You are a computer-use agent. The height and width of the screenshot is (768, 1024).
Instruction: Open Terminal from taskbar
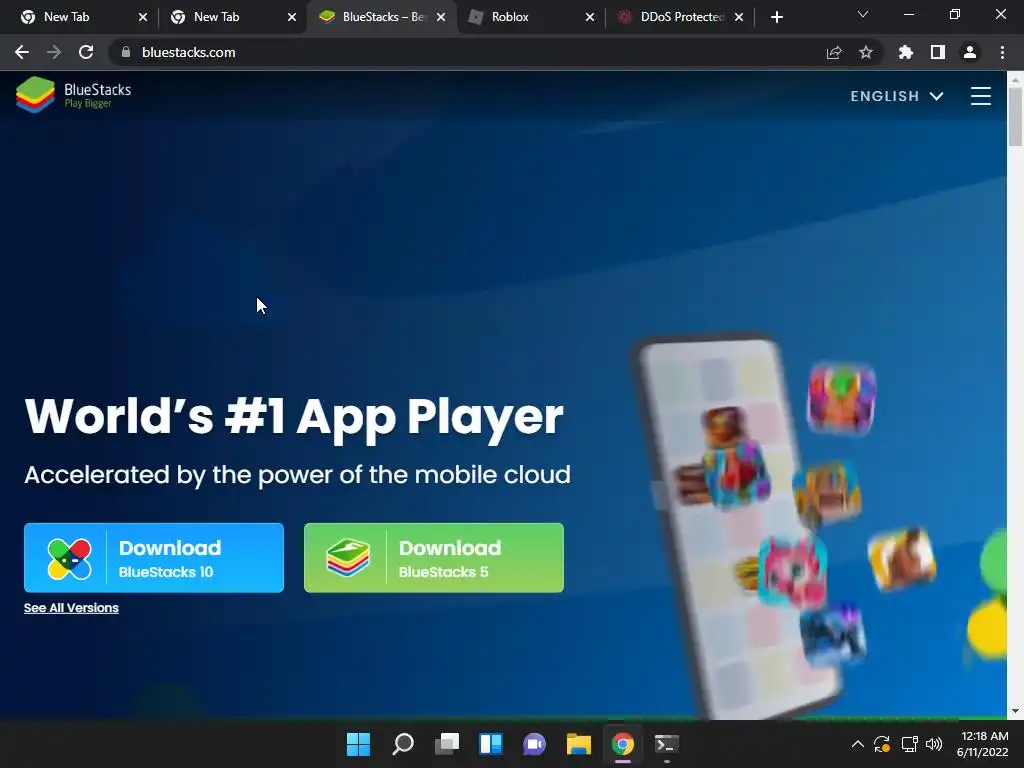click(x=666, y=744)
